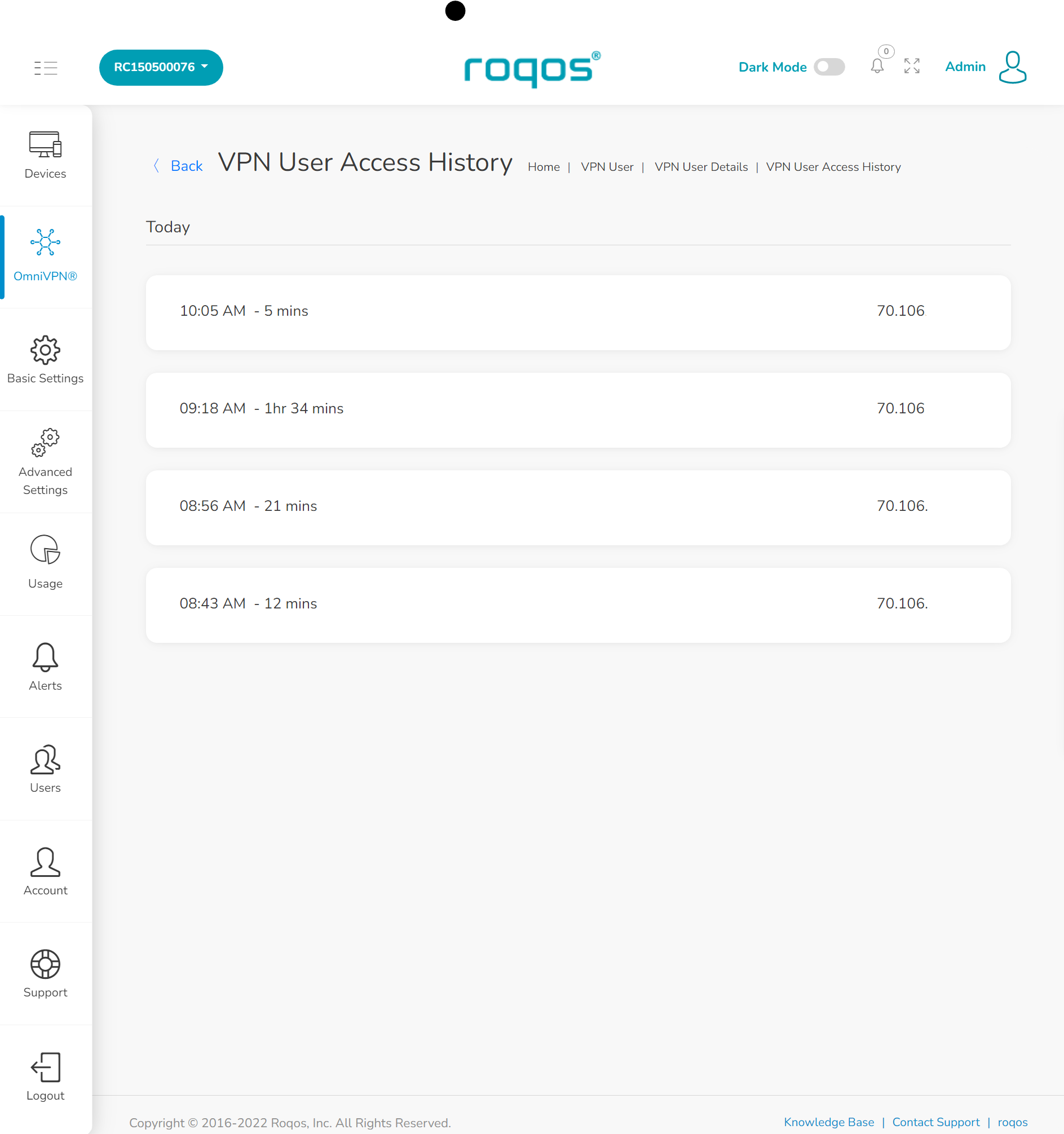1064x1134 pixels.
Task: Open the Usage pie chart icon
Action: (x=45, y=549)
